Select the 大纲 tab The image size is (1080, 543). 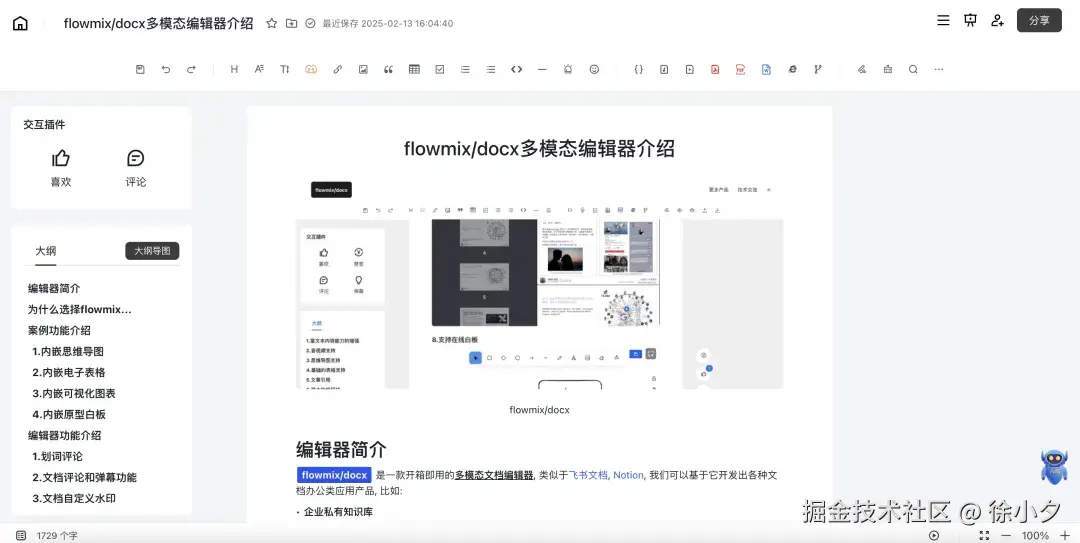pyautogui.click(x=46, y=252)
